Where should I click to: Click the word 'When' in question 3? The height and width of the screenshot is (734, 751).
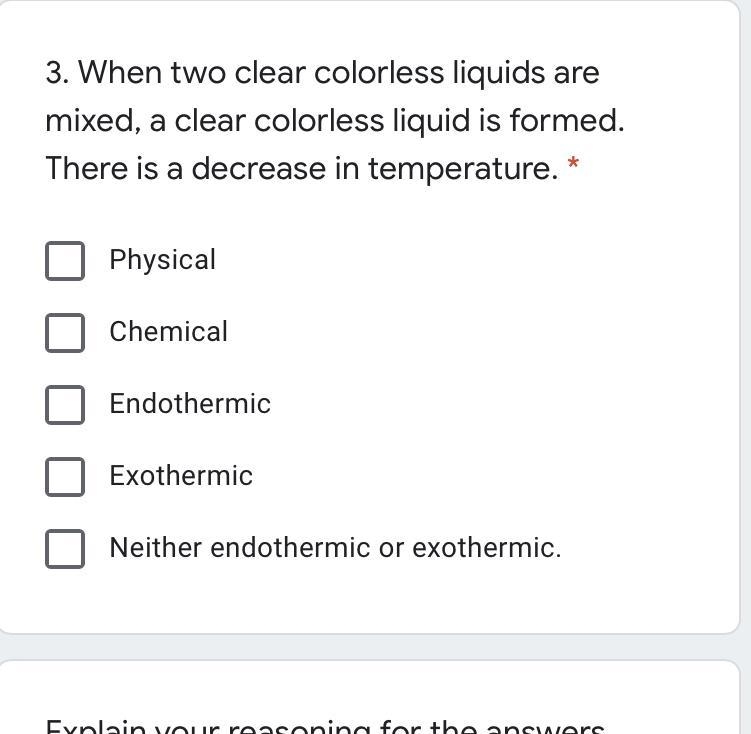[120, 73]
